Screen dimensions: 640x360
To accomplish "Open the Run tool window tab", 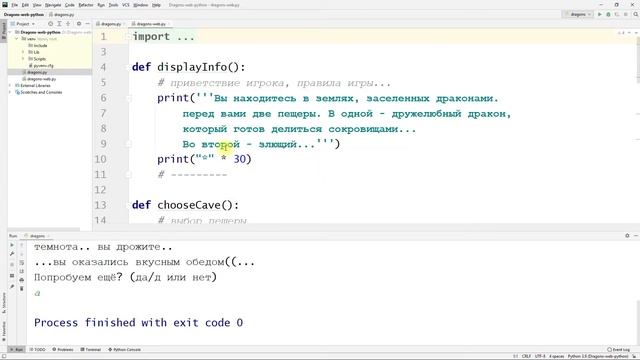I will click(x=17, y=349).
